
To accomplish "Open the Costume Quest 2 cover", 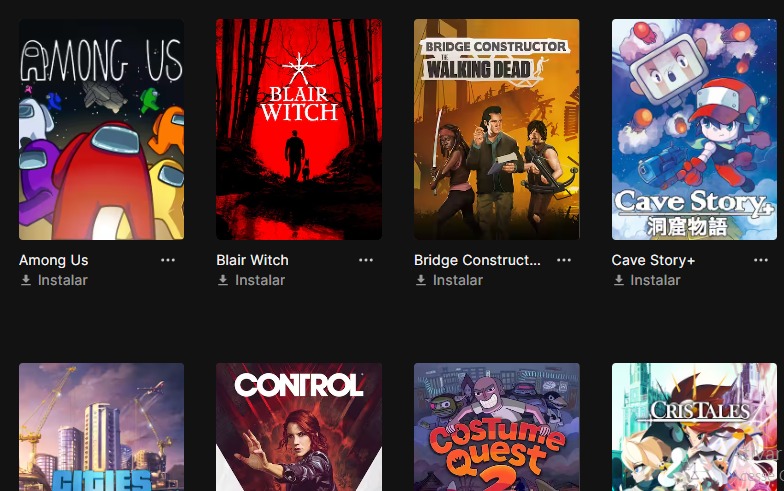I will tap(496, 427).
